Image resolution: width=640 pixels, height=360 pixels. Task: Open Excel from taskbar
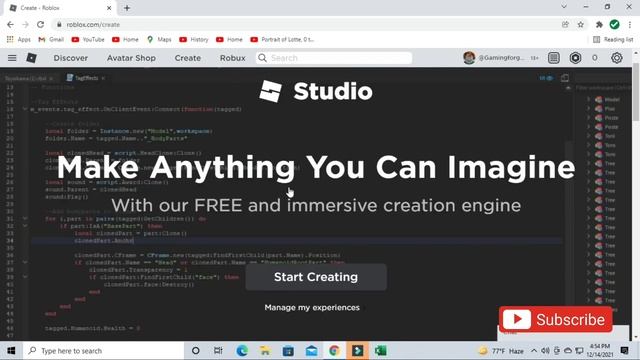380,351
